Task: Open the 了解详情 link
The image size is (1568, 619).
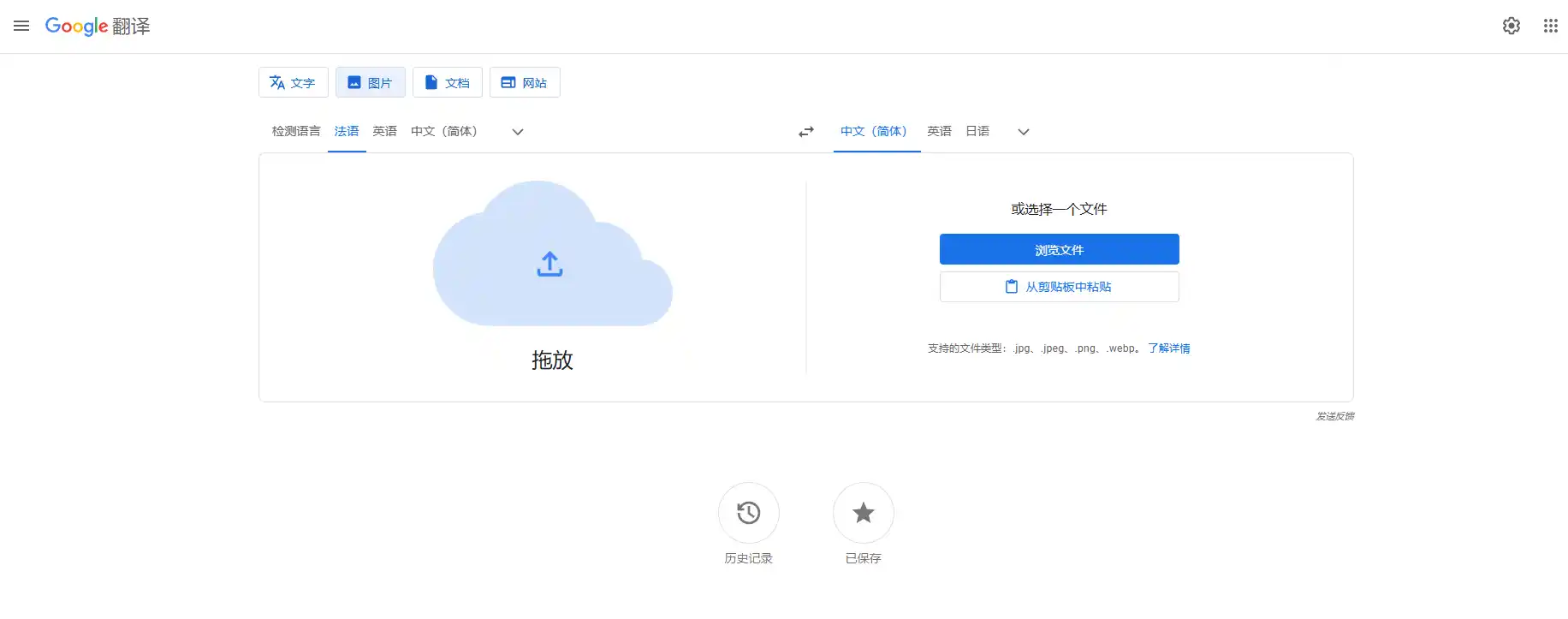Action: coord(1168,348)
